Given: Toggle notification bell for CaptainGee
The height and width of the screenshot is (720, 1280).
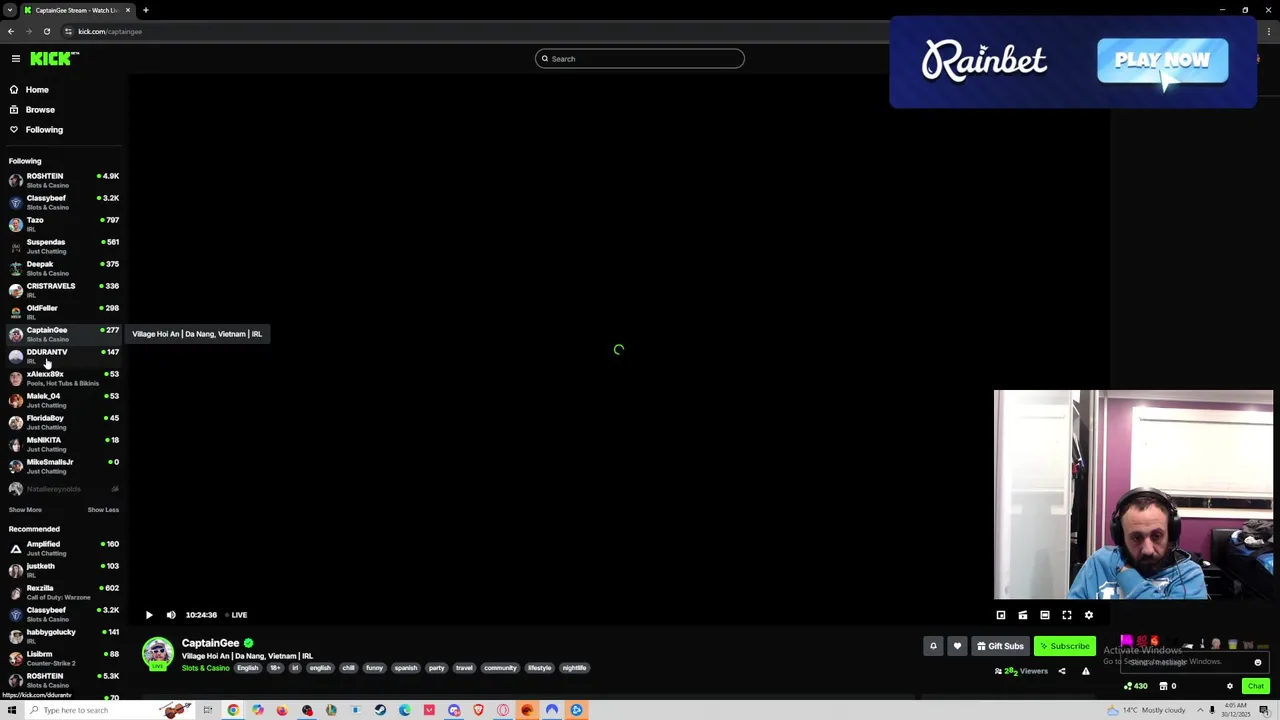Looking at the screenshot, I should [933, 646].
